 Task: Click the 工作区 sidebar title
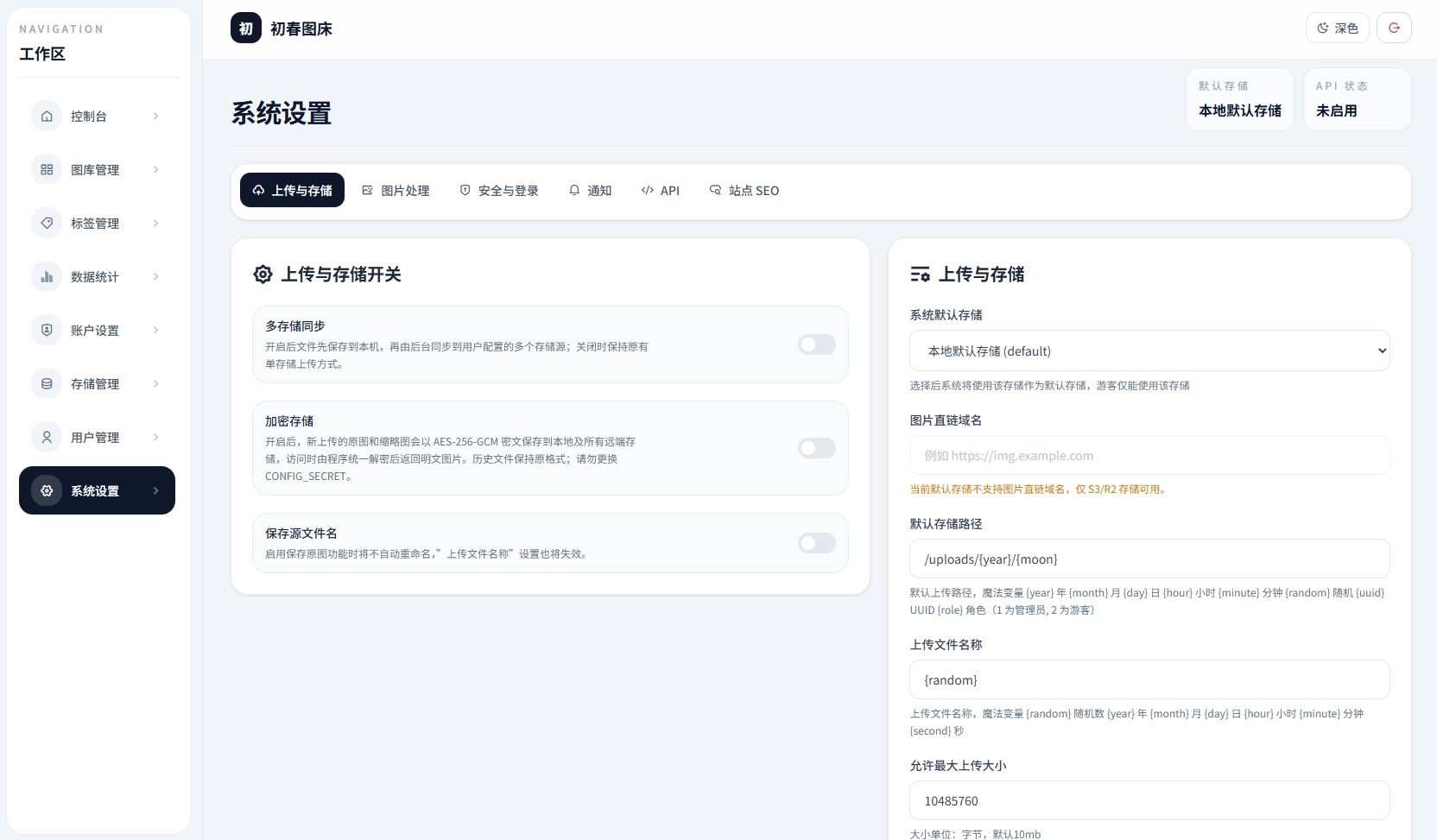42,54
